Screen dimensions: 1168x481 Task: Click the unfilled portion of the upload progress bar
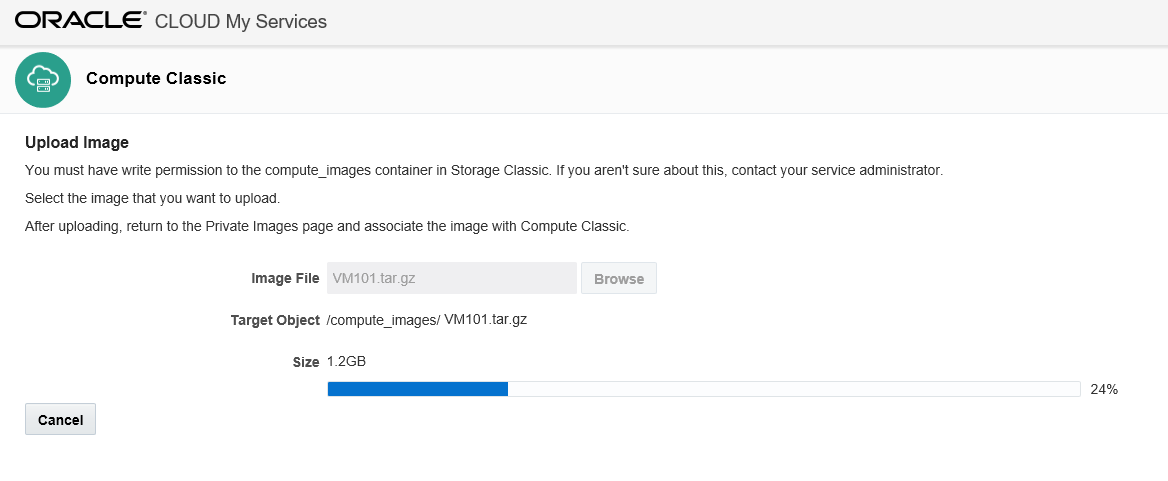(x=794, y=389)
